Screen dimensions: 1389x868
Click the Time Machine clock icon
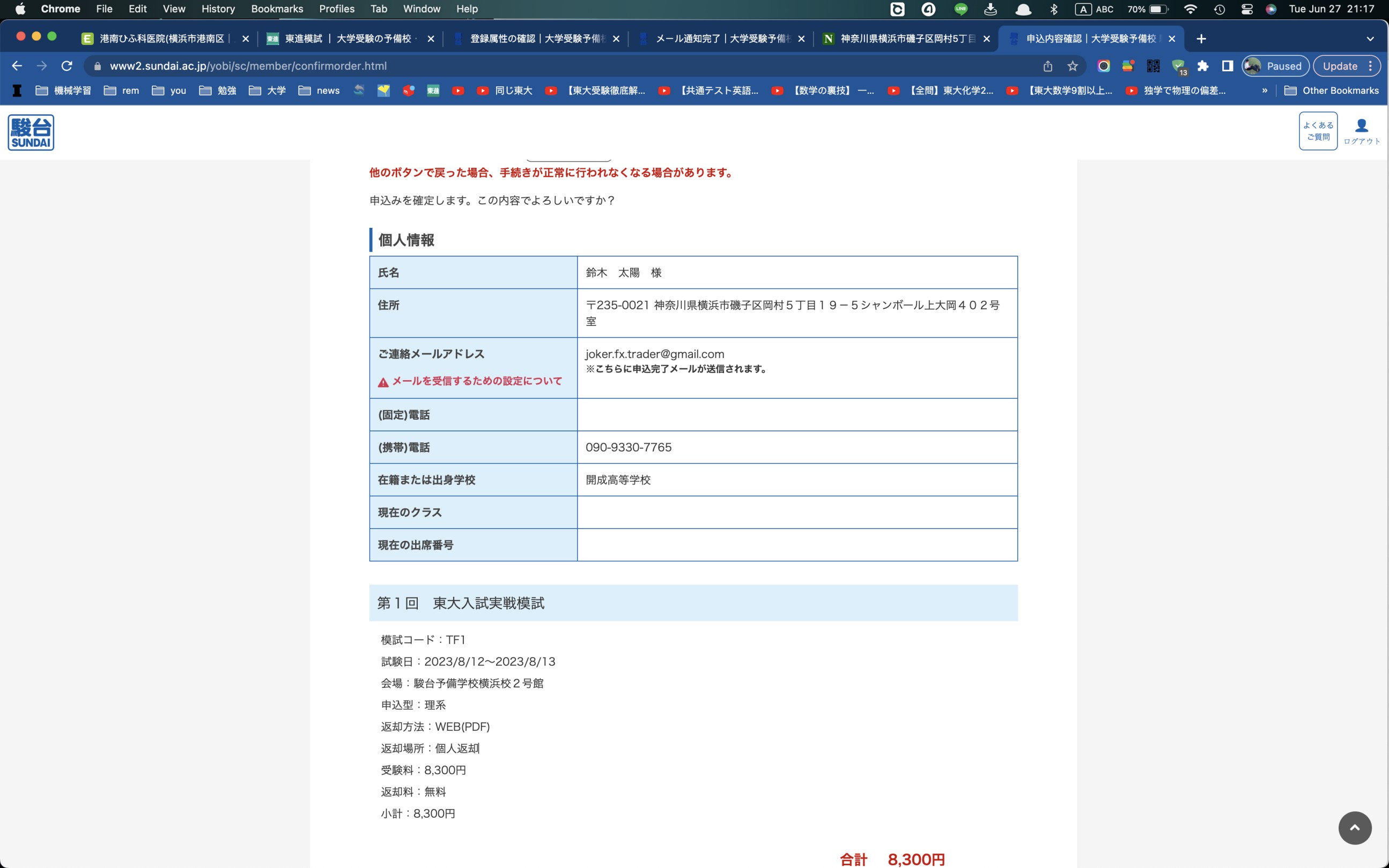point(1219,9)
